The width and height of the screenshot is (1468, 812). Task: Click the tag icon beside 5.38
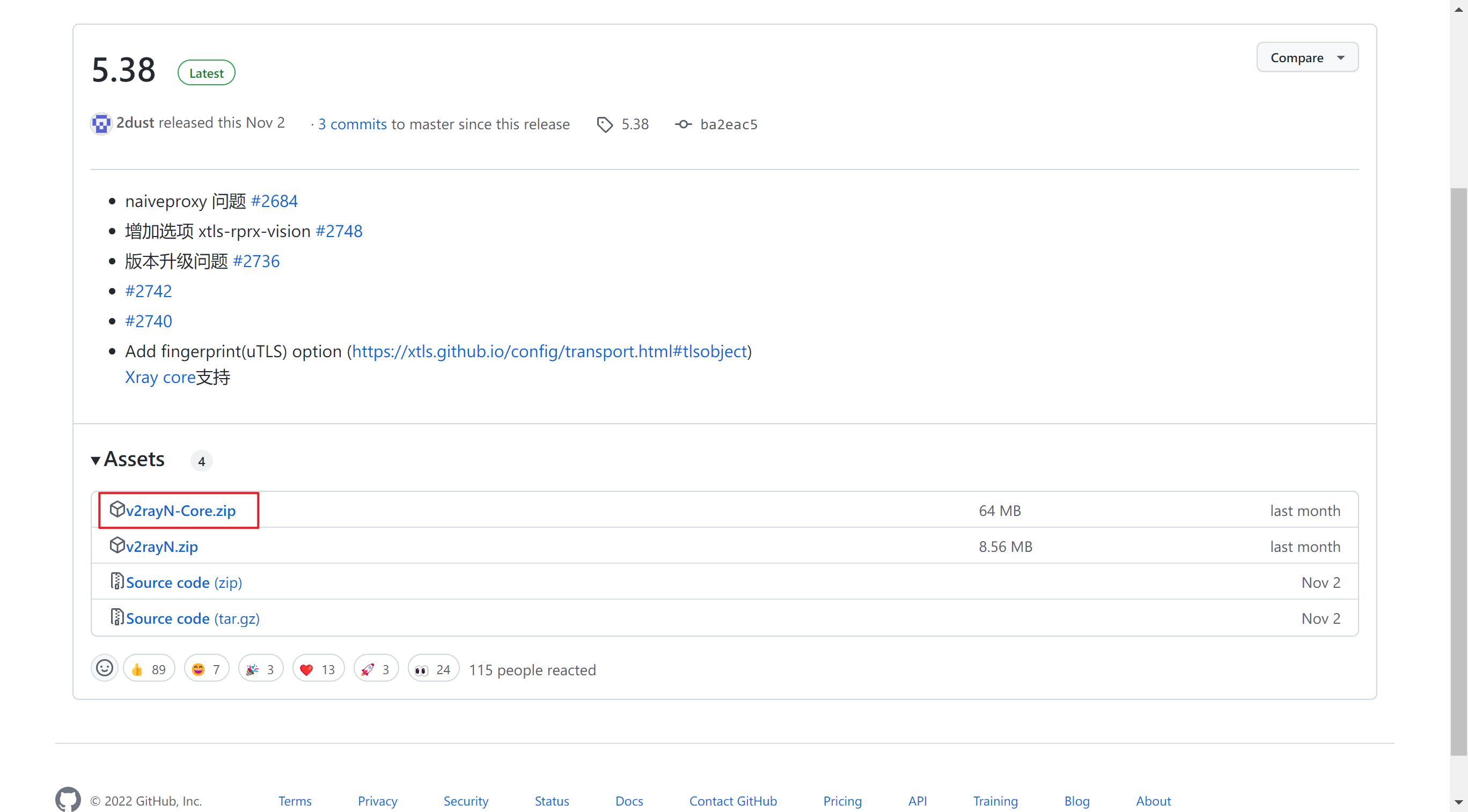pyautogui.click(x=605, y=124)
